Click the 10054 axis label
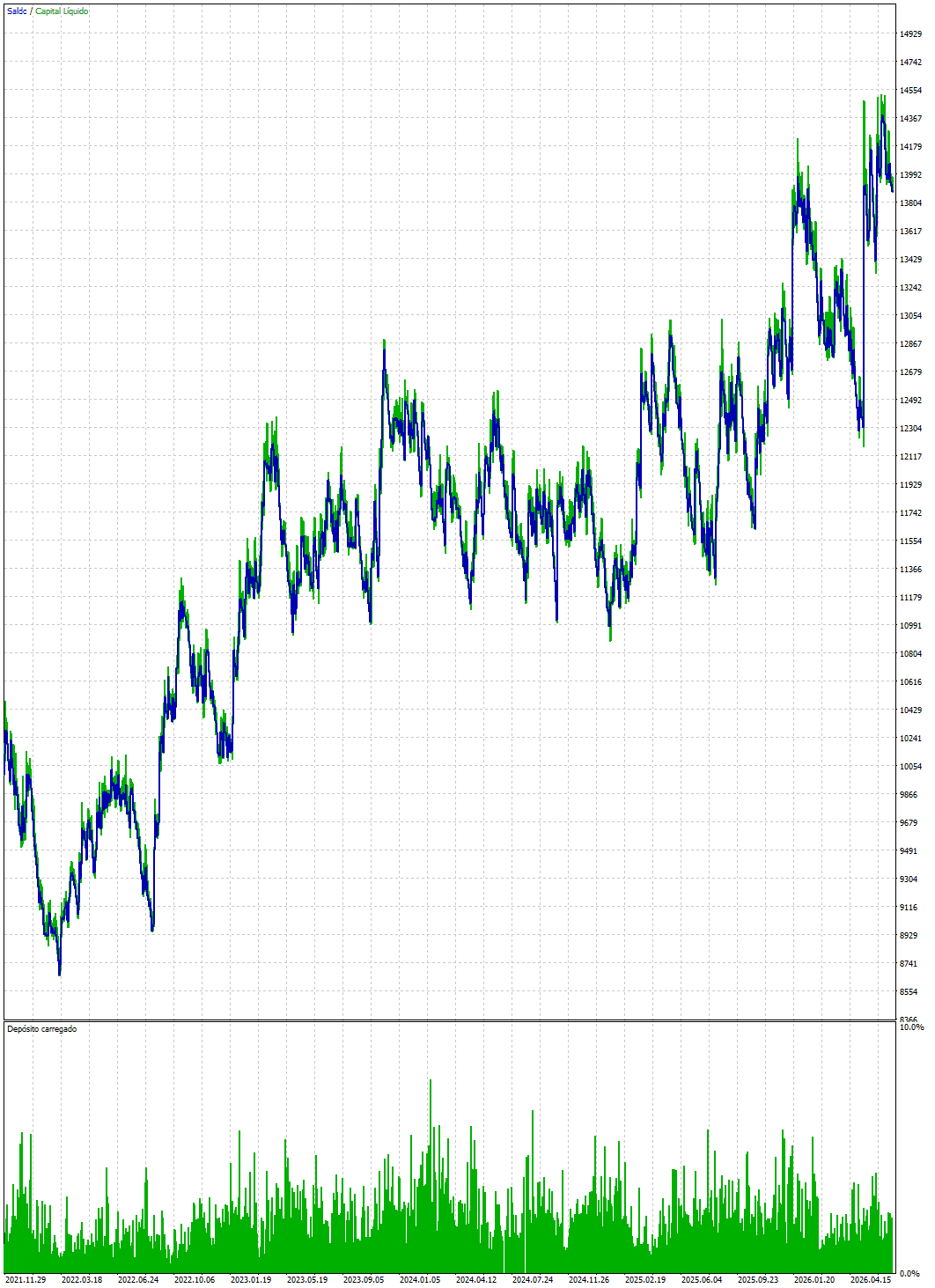 pyautogui.click(x=911, y=767)
